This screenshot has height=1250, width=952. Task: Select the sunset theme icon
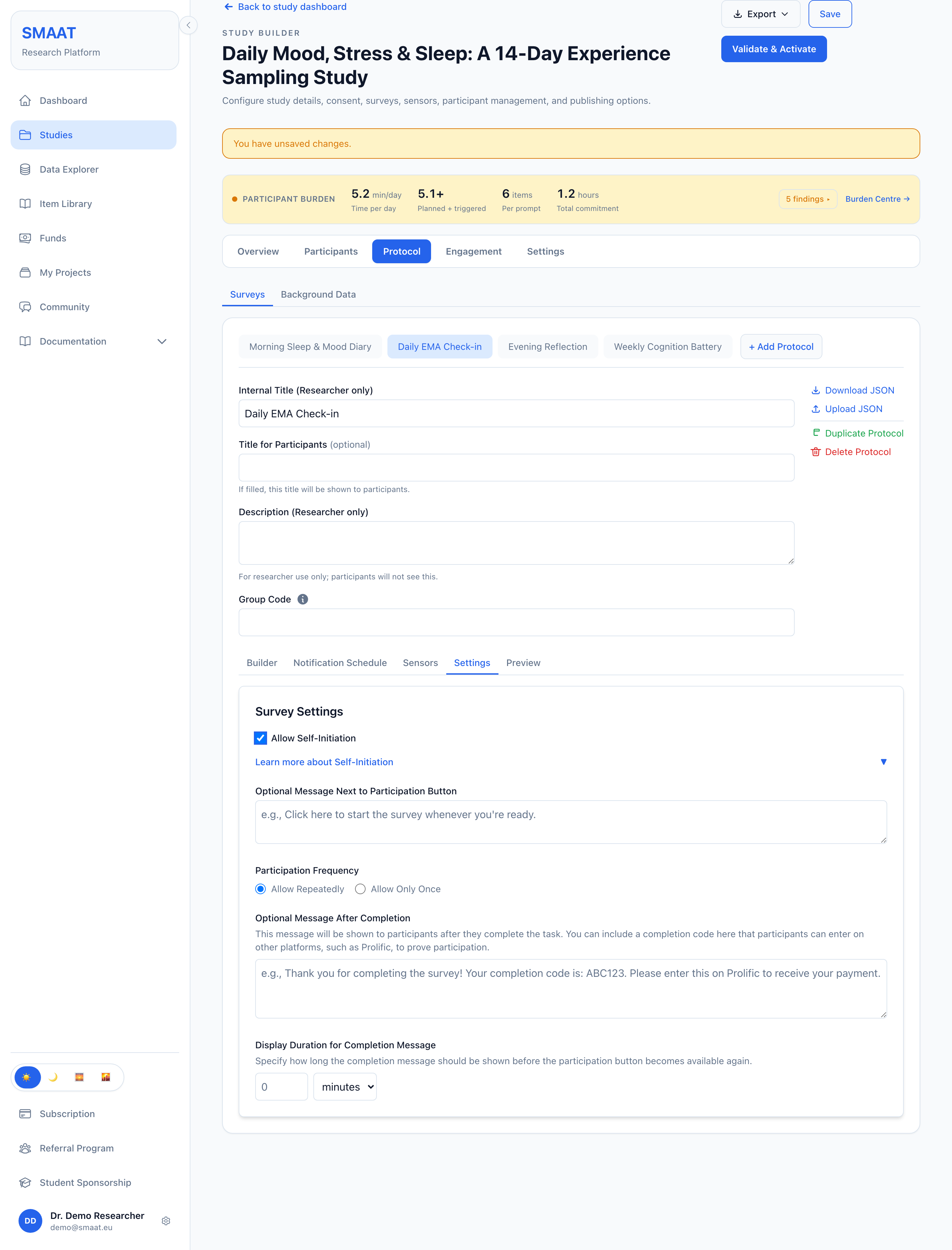pos(79,1077)
